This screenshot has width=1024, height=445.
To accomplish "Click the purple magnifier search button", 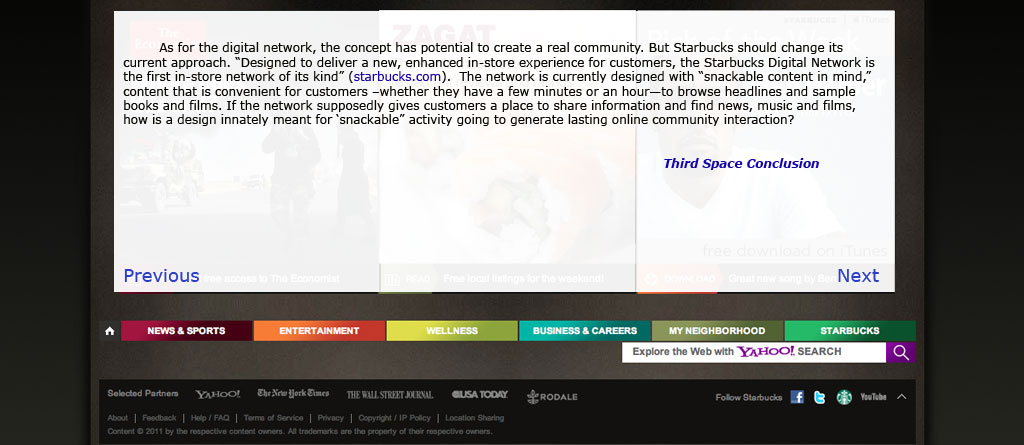I will (x=901, y=352).
